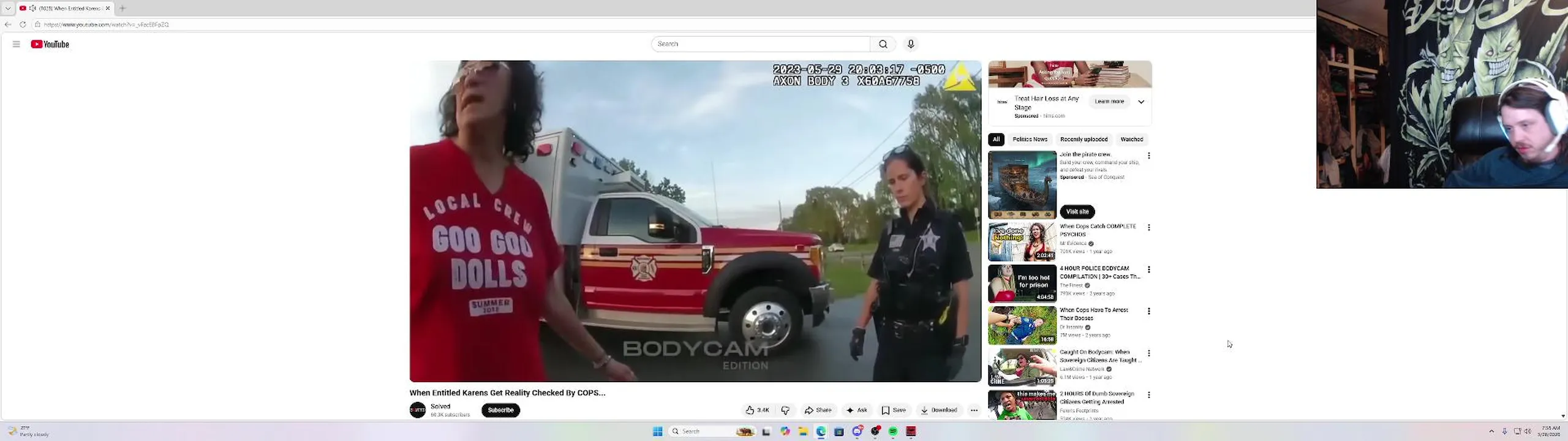
Task: Open the Solved channel avatar
Action: click(418, 410)
